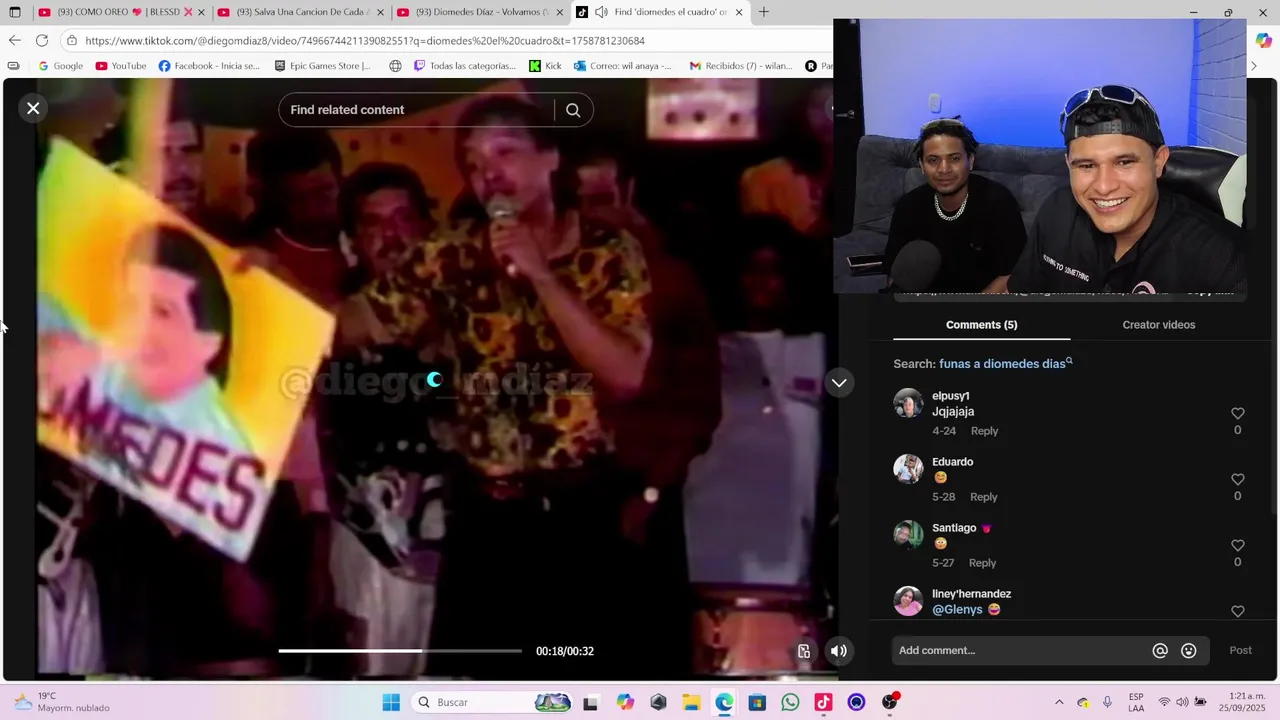Close the Salva Una Cancion tab
This screenshot has width=1280, height=720.
(380, 12)
